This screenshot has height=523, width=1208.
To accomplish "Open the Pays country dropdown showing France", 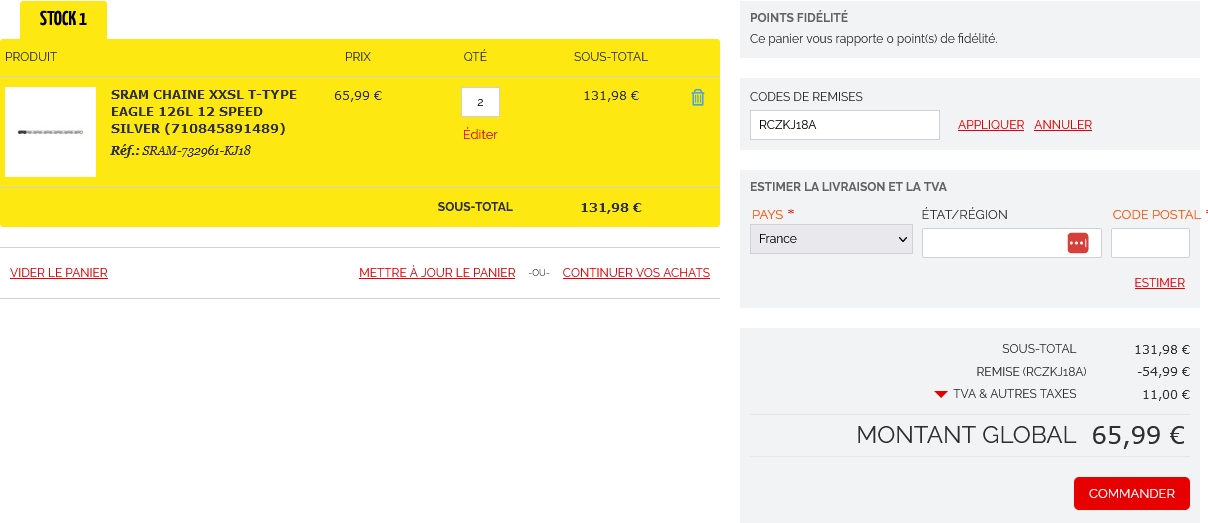I will (x=831, y=239).
